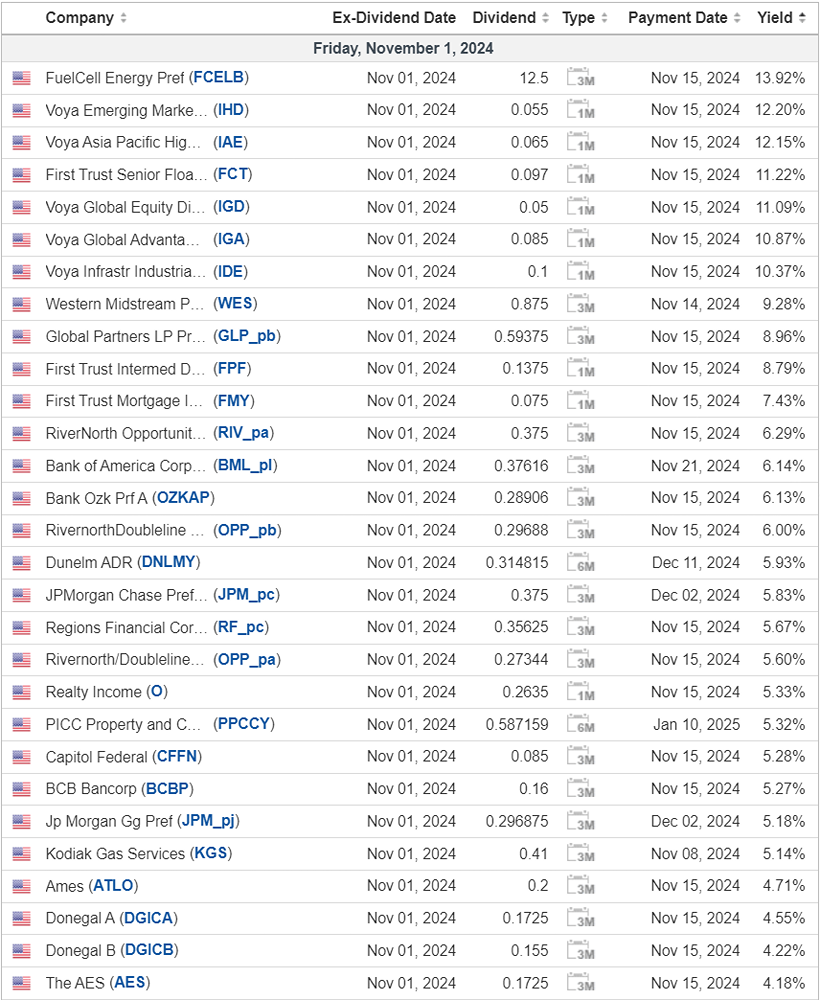Open the DNLMY ticker link
Image resolution: width=820 pixels, height=1000 pixels.
(x=170, y=563)
